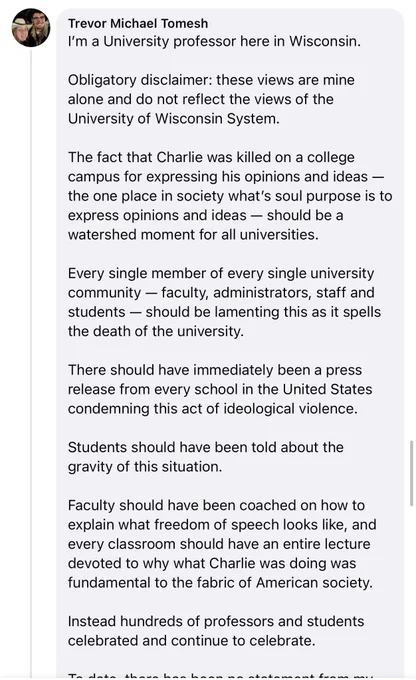Click "the death of the university" line

(x=155, y=331)
